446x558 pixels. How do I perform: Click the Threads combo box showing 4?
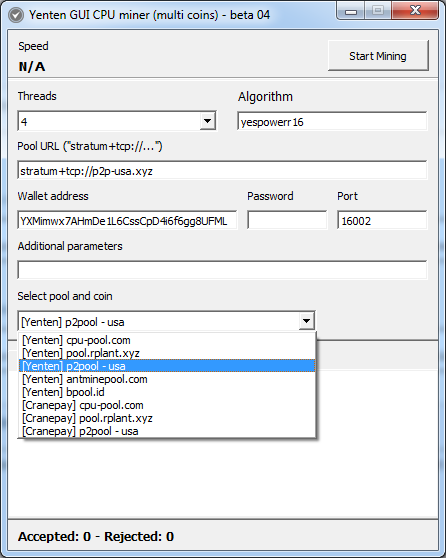117,121
